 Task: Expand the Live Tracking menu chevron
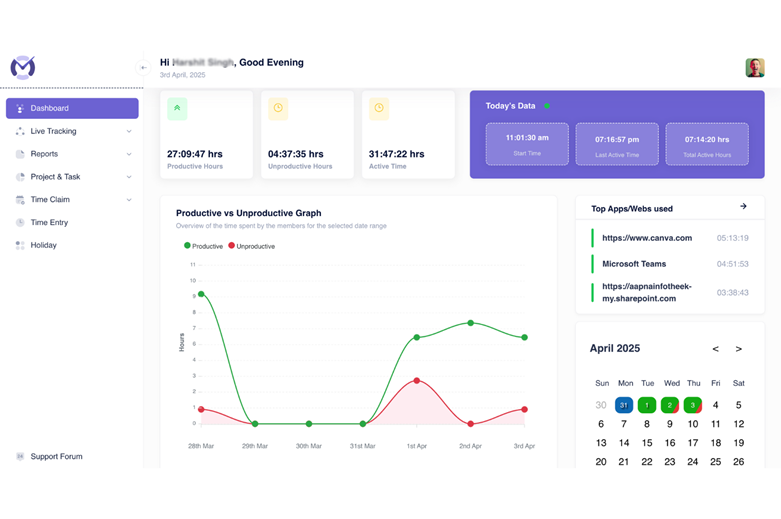(x=129, y=131)
